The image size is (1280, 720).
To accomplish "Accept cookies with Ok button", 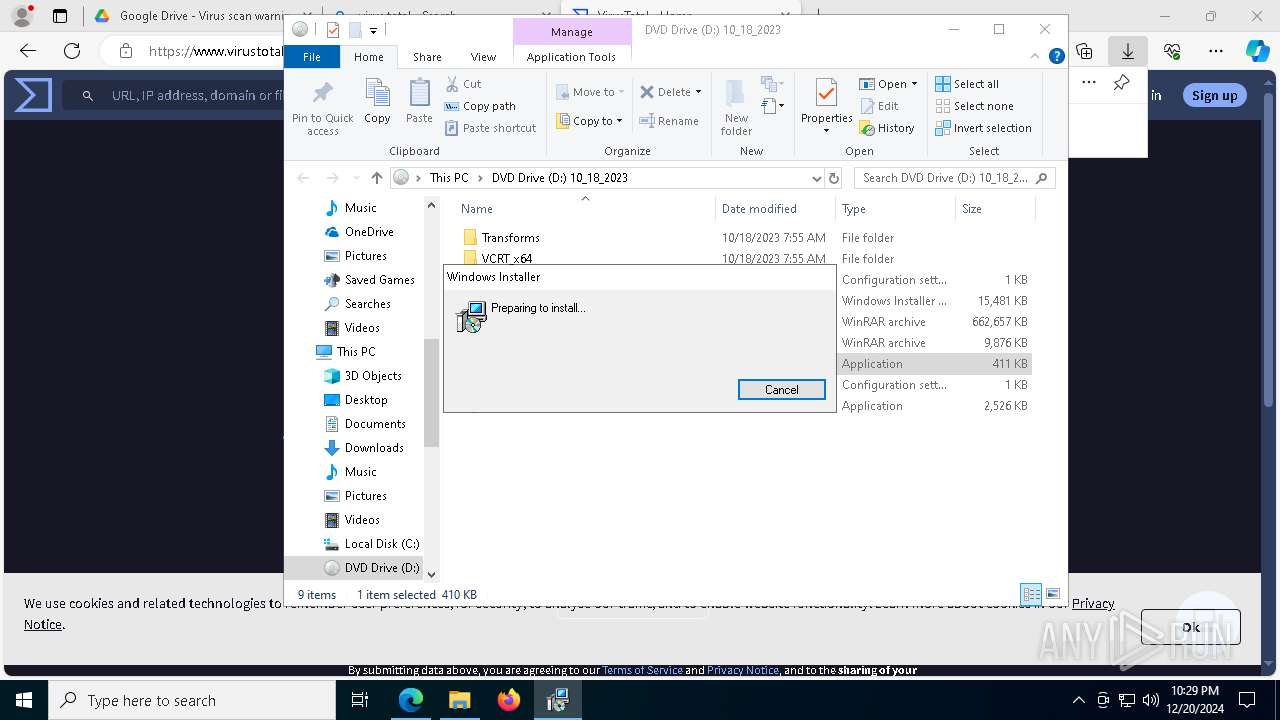I will click(x=1190, y=627).
